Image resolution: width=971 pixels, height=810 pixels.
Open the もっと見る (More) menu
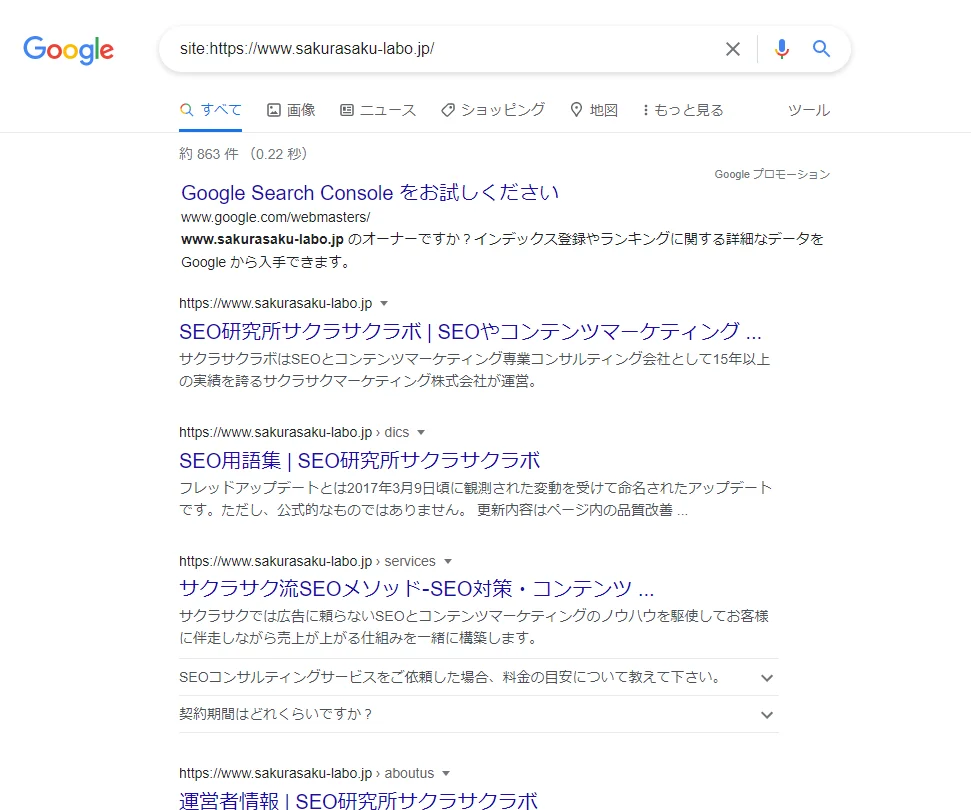point(683,110)
